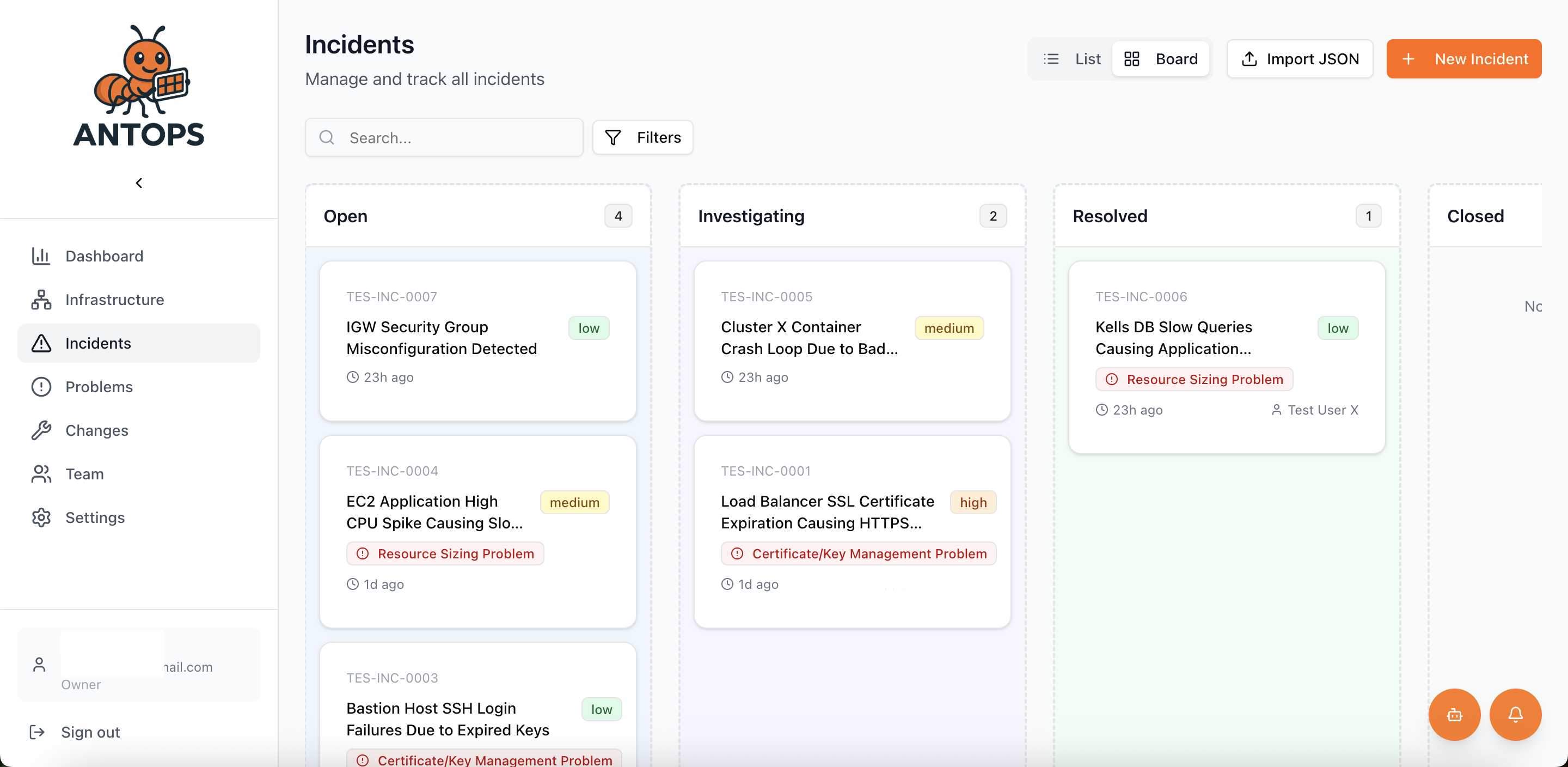
Task: Click the Infrastructure network icon
Action: pos(41,300)
